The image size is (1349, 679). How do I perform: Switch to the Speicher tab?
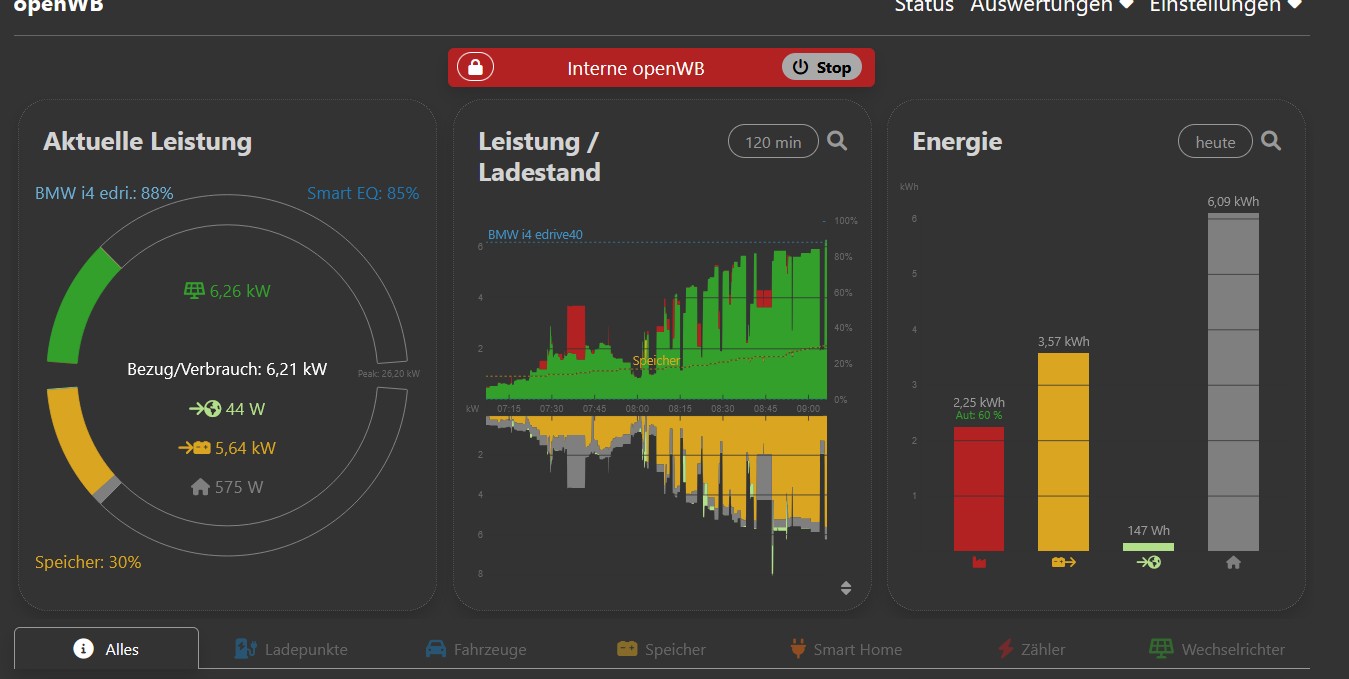tap(661, 649)
